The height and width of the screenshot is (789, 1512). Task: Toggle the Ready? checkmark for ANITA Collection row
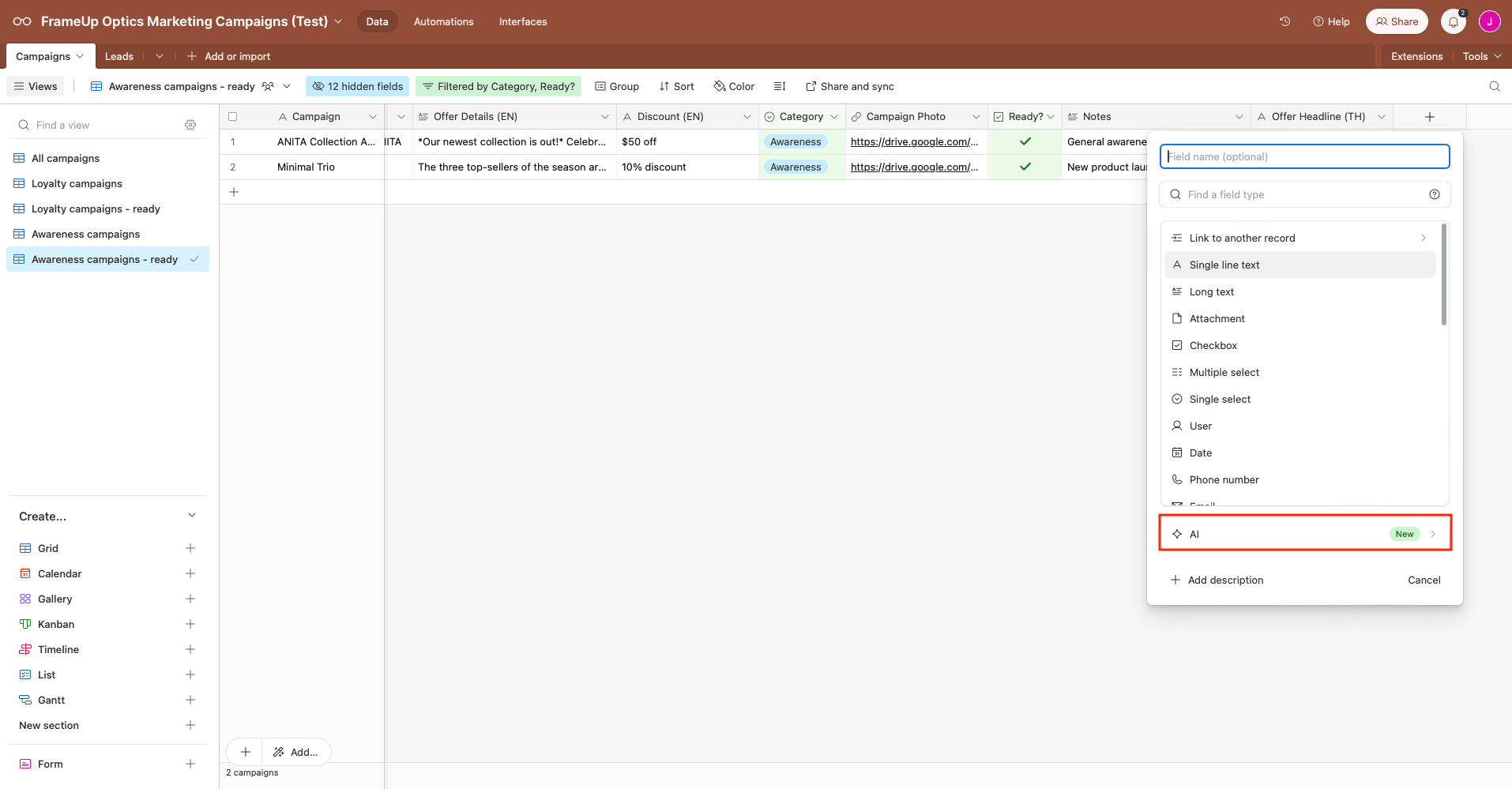pos(1025,141)
